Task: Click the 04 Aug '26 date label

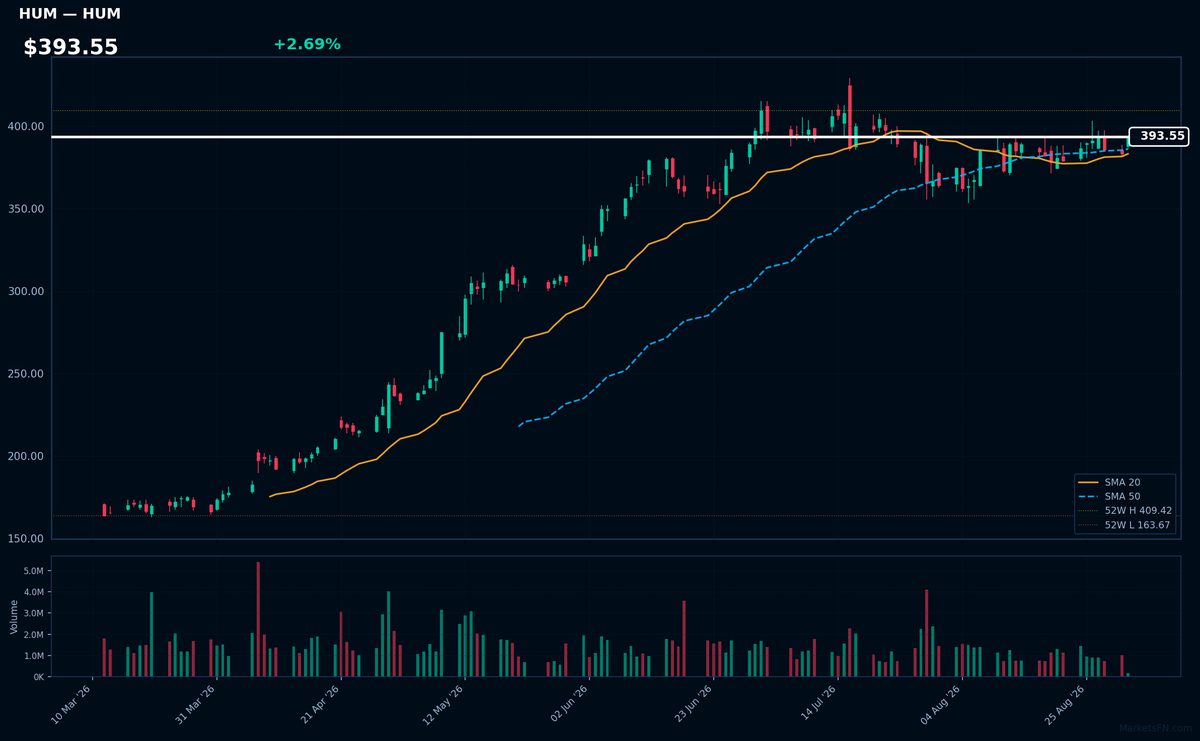Action: pos(940,703)
